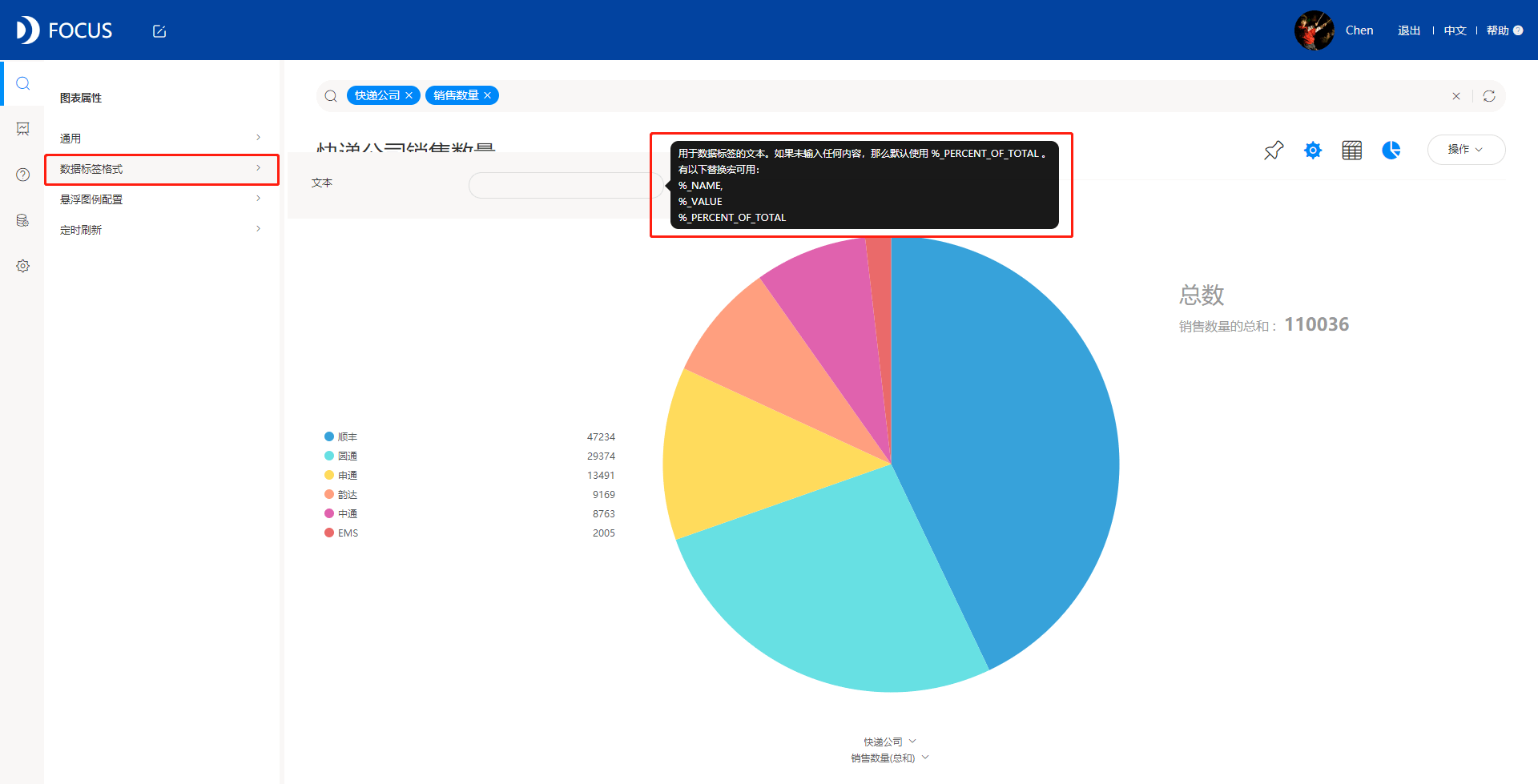
Task: Click the refresh icon in search bar
Action: (1489, 96)
